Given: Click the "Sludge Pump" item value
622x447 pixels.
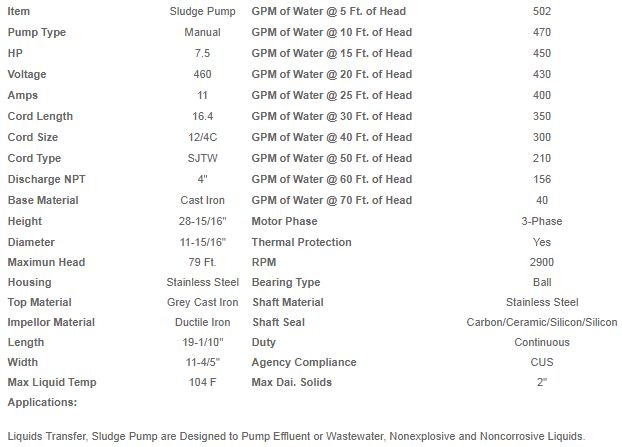Looking at the screenshot, I should click(202, 11).
